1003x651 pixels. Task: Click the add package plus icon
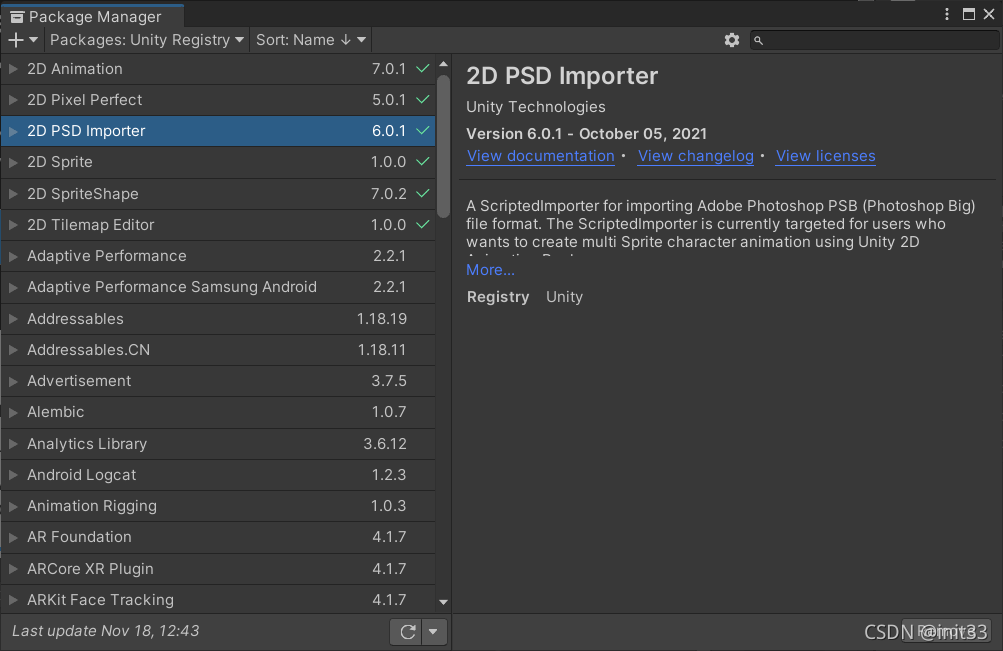tap(16, 40)
